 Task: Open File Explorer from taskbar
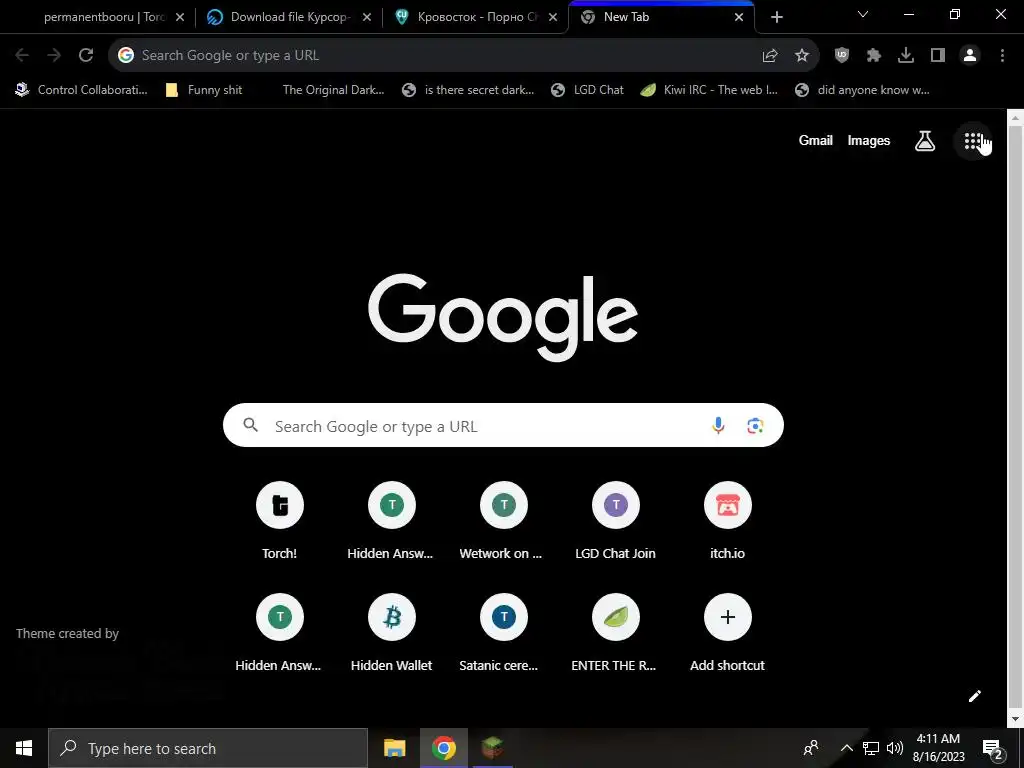click(x=394, y=748)
